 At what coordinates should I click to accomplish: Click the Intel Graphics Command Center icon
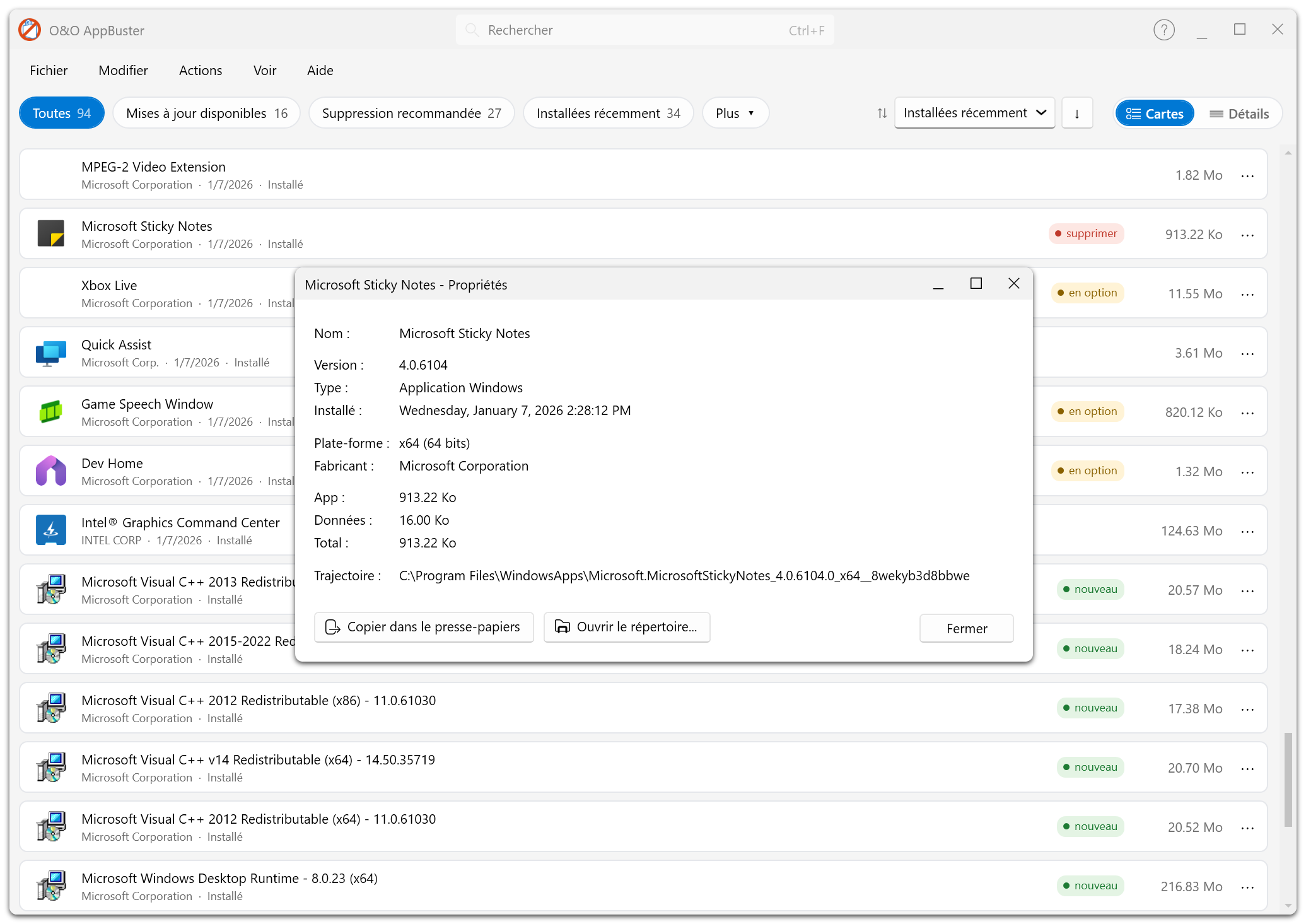[x=51, y=530]
